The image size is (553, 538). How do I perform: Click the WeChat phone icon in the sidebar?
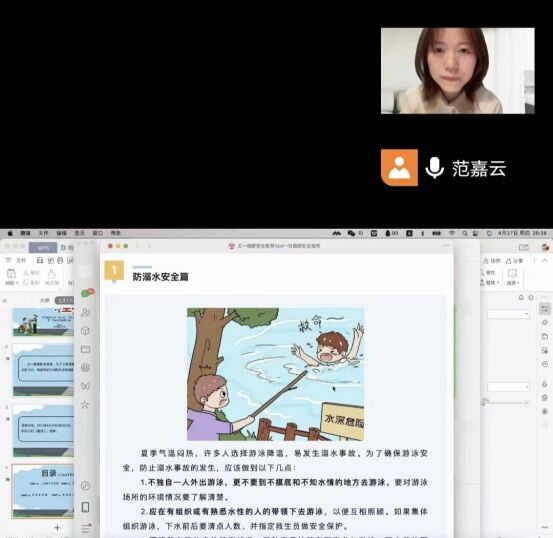[x=85, y=507]
